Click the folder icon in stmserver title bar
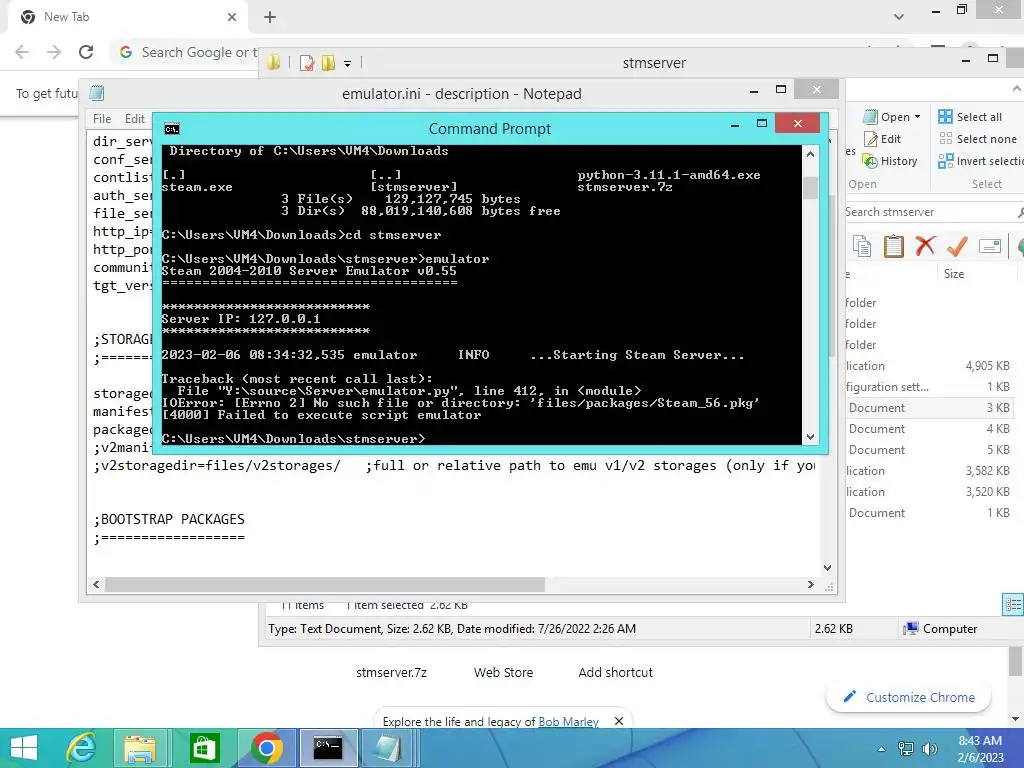1024x768 pixels. coord(274,63)
